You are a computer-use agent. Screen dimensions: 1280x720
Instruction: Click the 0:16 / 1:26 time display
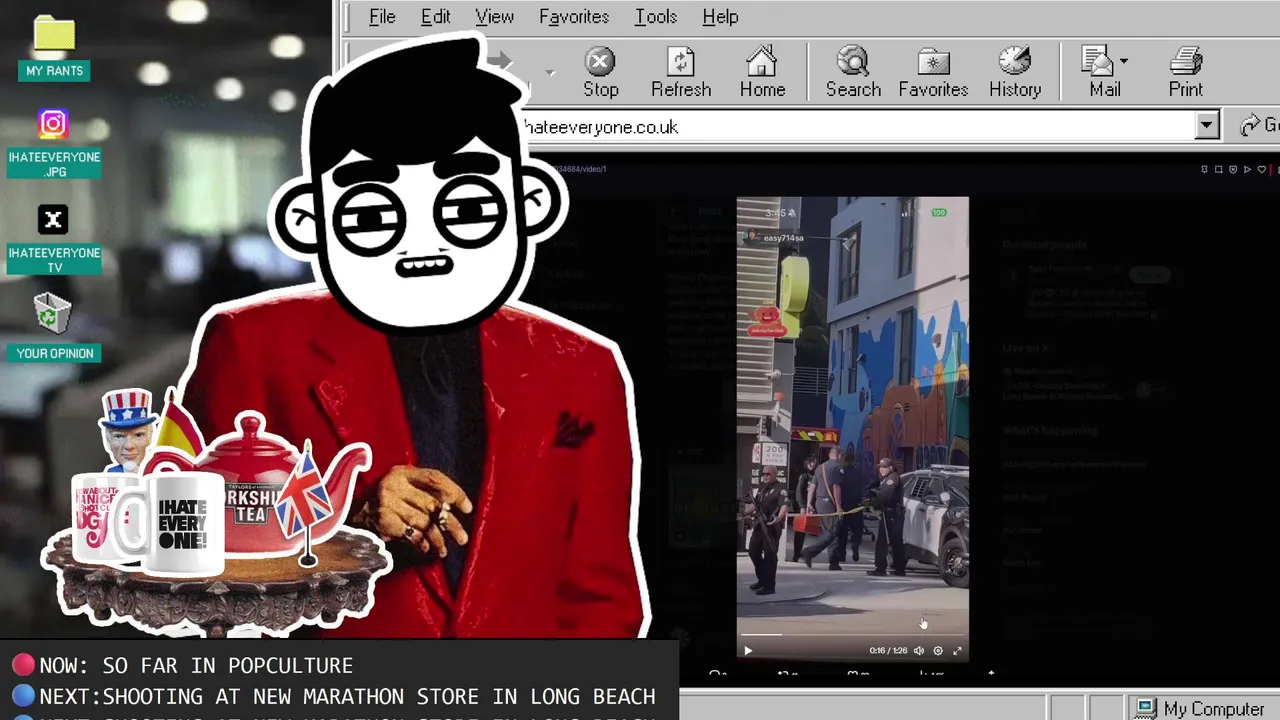tap(888, 651)
